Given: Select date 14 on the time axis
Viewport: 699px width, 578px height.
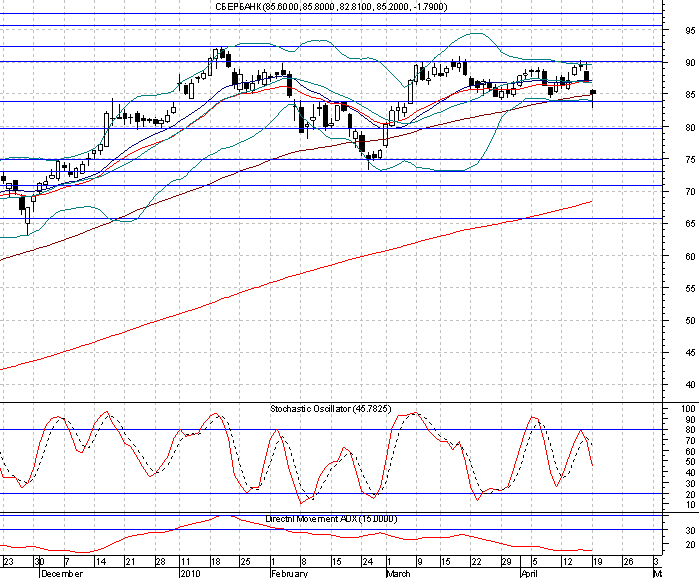Looking at the screenshot, I should pos(101,562).
